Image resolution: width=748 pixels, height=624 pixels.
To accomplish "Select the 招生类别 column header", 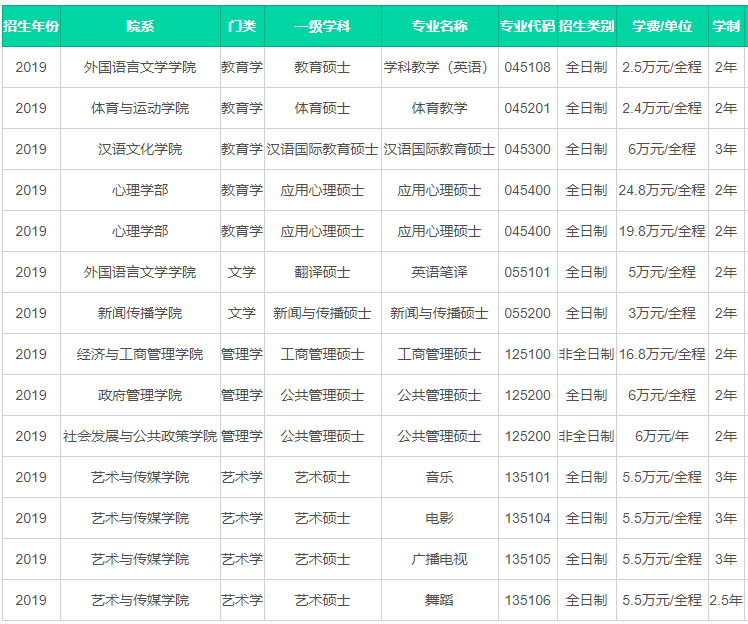I will point(587,26).
